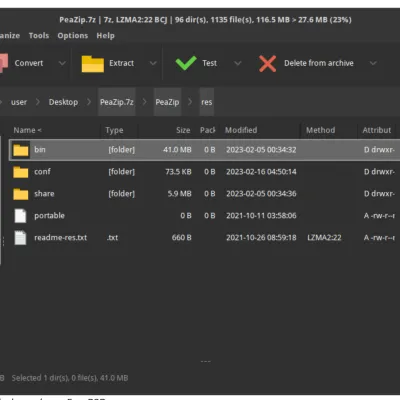This screenshot has width=400, height=400.
Task: Click the res breadcrumb segment
Action: click(207, 102)
